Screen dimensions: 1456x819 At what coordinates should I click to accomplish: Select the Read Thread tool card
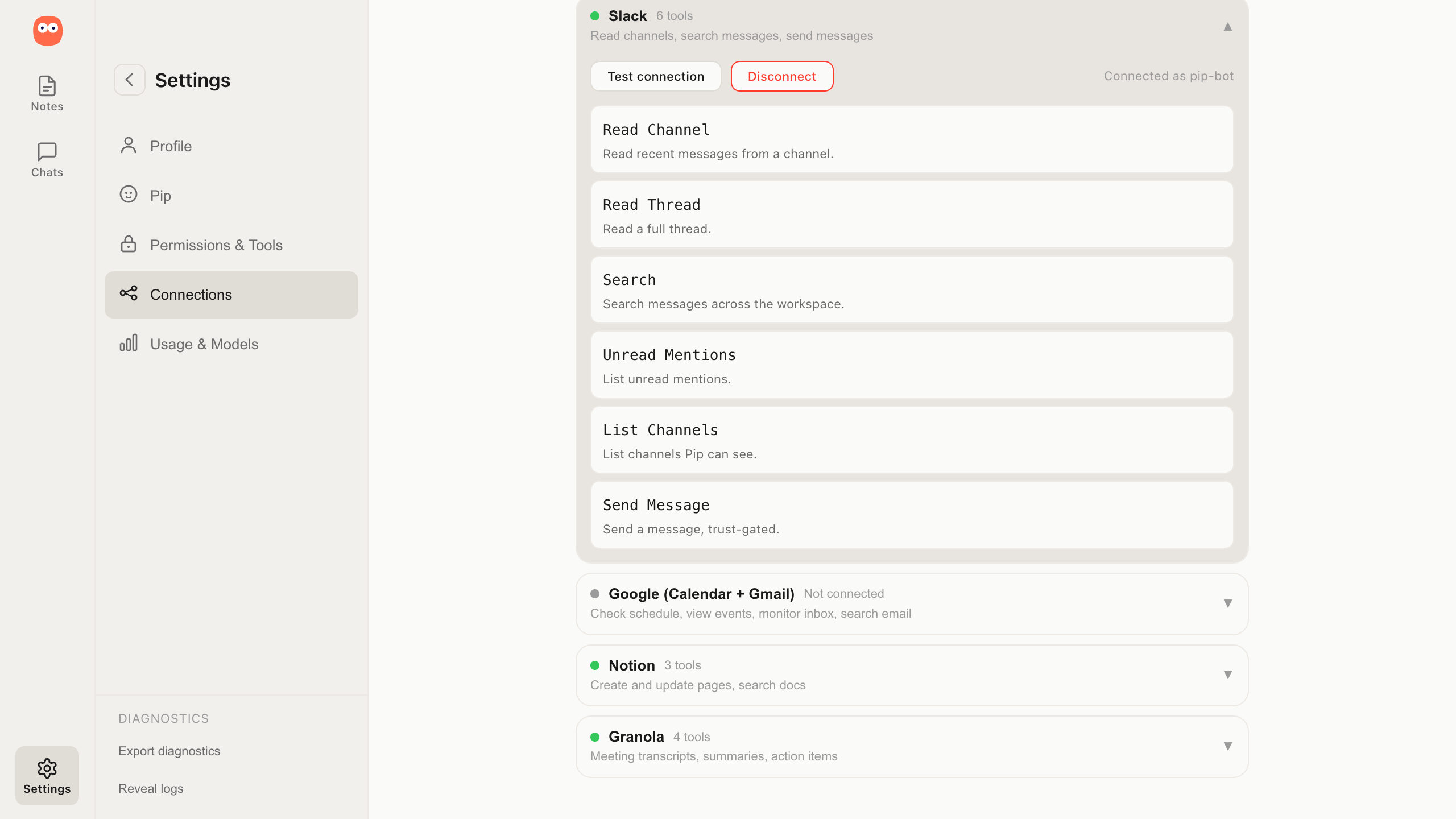point(912,214)
